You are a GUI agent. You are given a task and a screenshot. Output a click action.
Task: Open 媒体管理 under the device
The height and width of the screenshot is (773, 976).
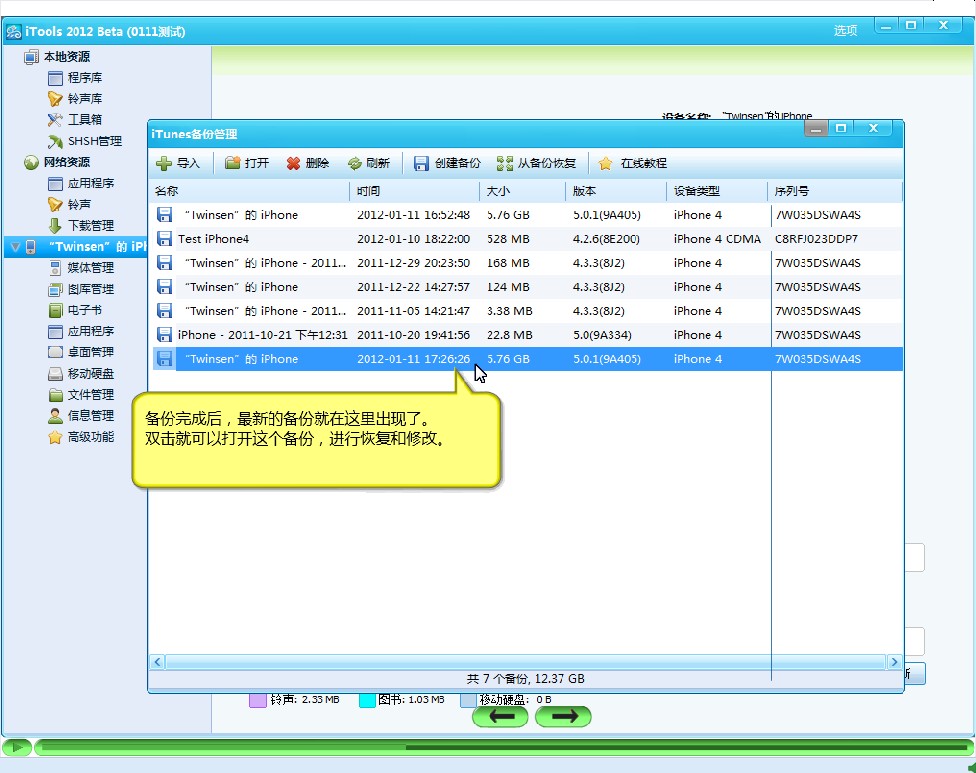tap(90, 268)
